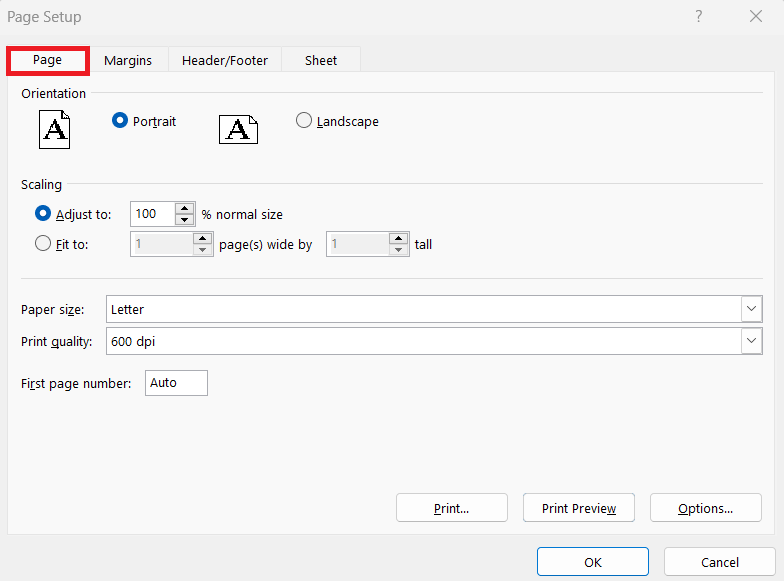This screenshot has height=581, width=784.
Task: Increase pages tall value with up arrow
Action: click(398, 238)
